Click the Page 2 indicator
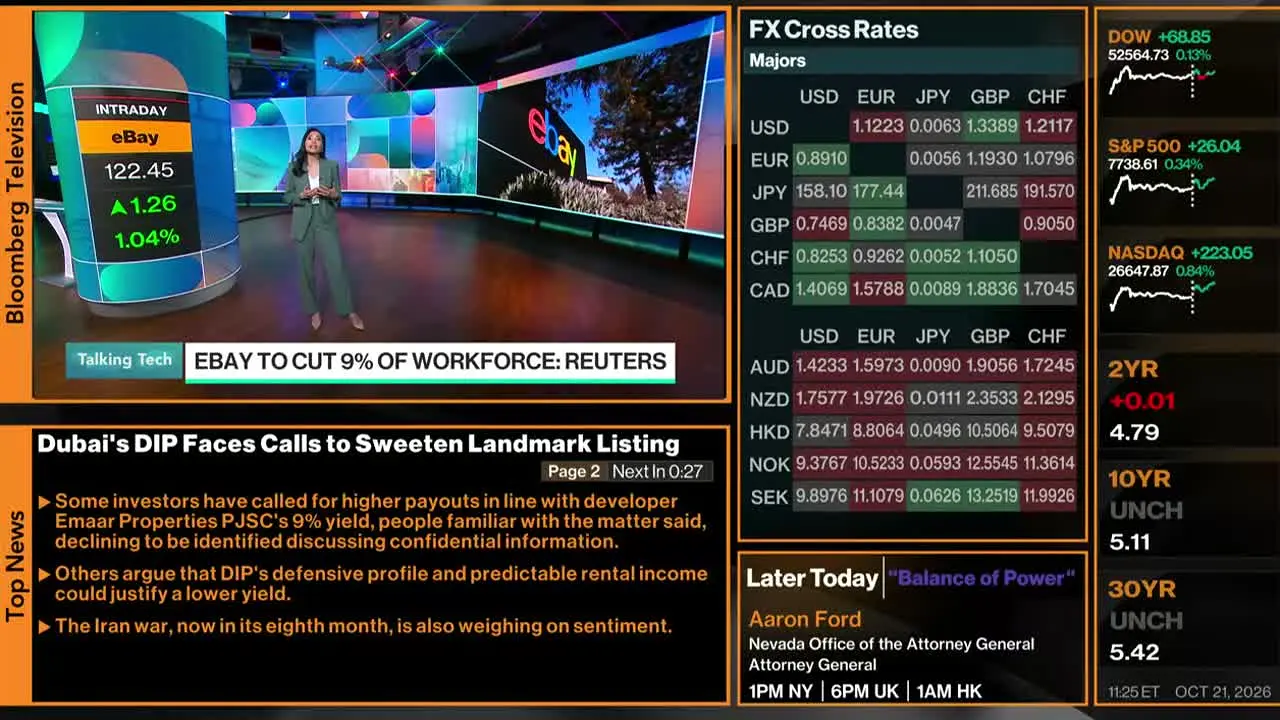The image size is (1280, 720). (x=574, y=472)
